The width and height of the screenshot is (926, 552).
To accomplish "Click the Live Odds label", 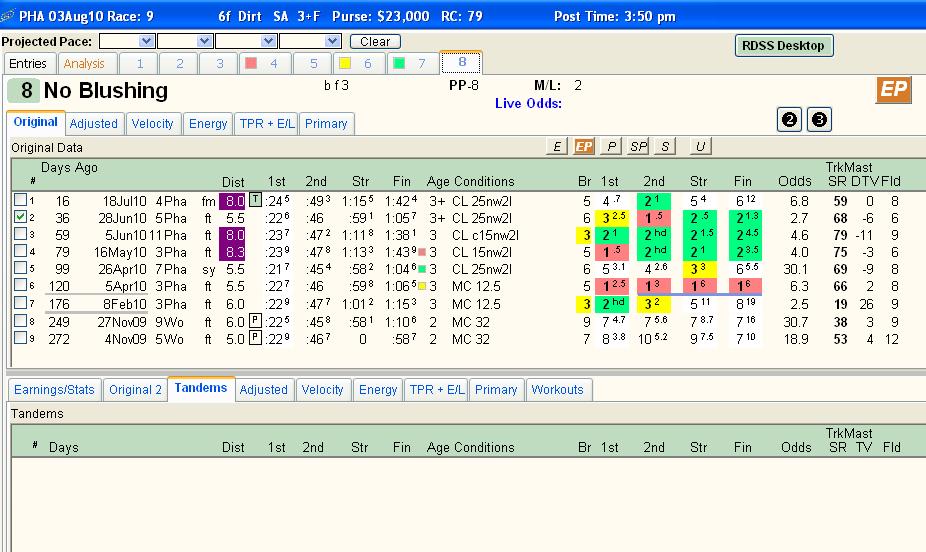I will 529,103.
